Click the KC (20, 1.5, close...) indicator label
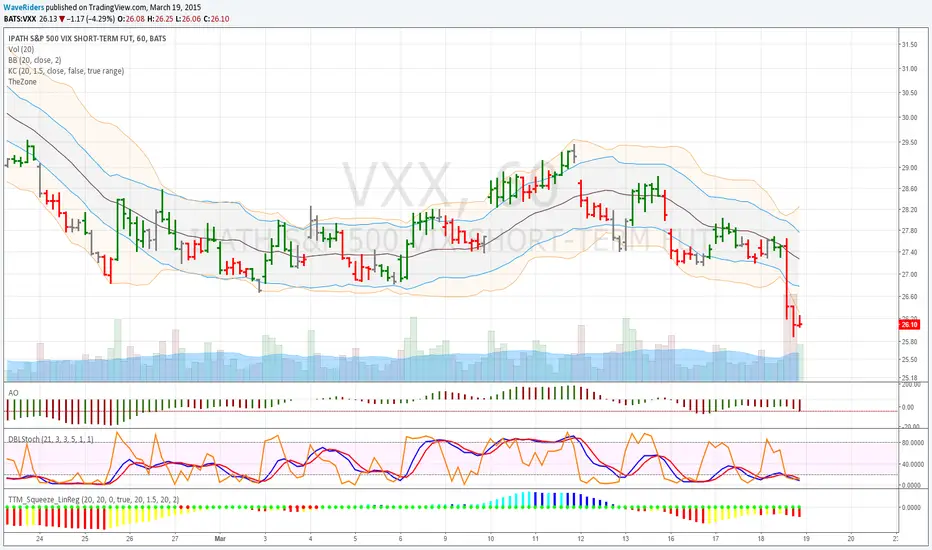Viewport: 932px width, 550px height. 66,71
